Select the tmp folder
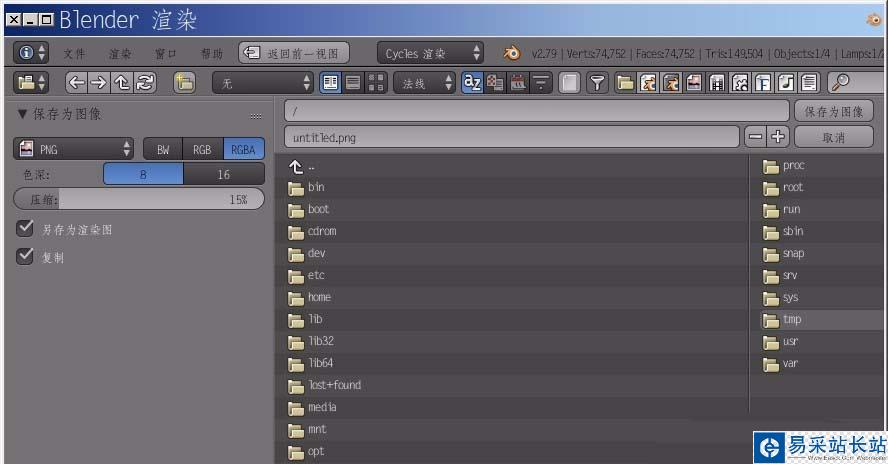The width and height of the screenshot is (888, 464). click(x=822, y=320)
